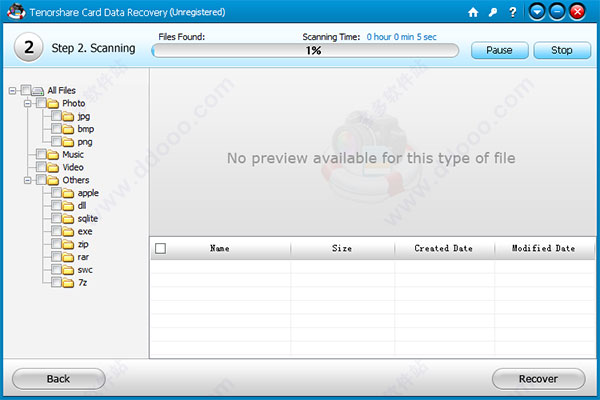Click the '0 hour 0 min 5 sec' time

coord(401,37)
